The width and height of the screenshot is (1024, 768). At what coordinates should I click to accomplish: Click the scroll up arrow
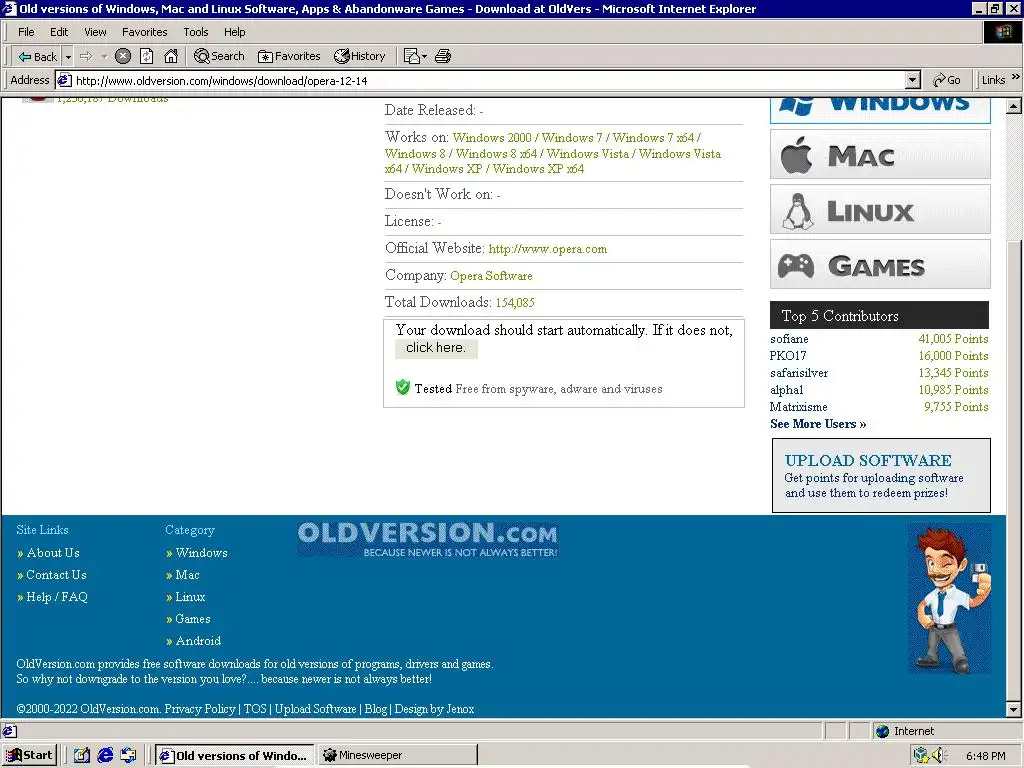pos(1014,106)
